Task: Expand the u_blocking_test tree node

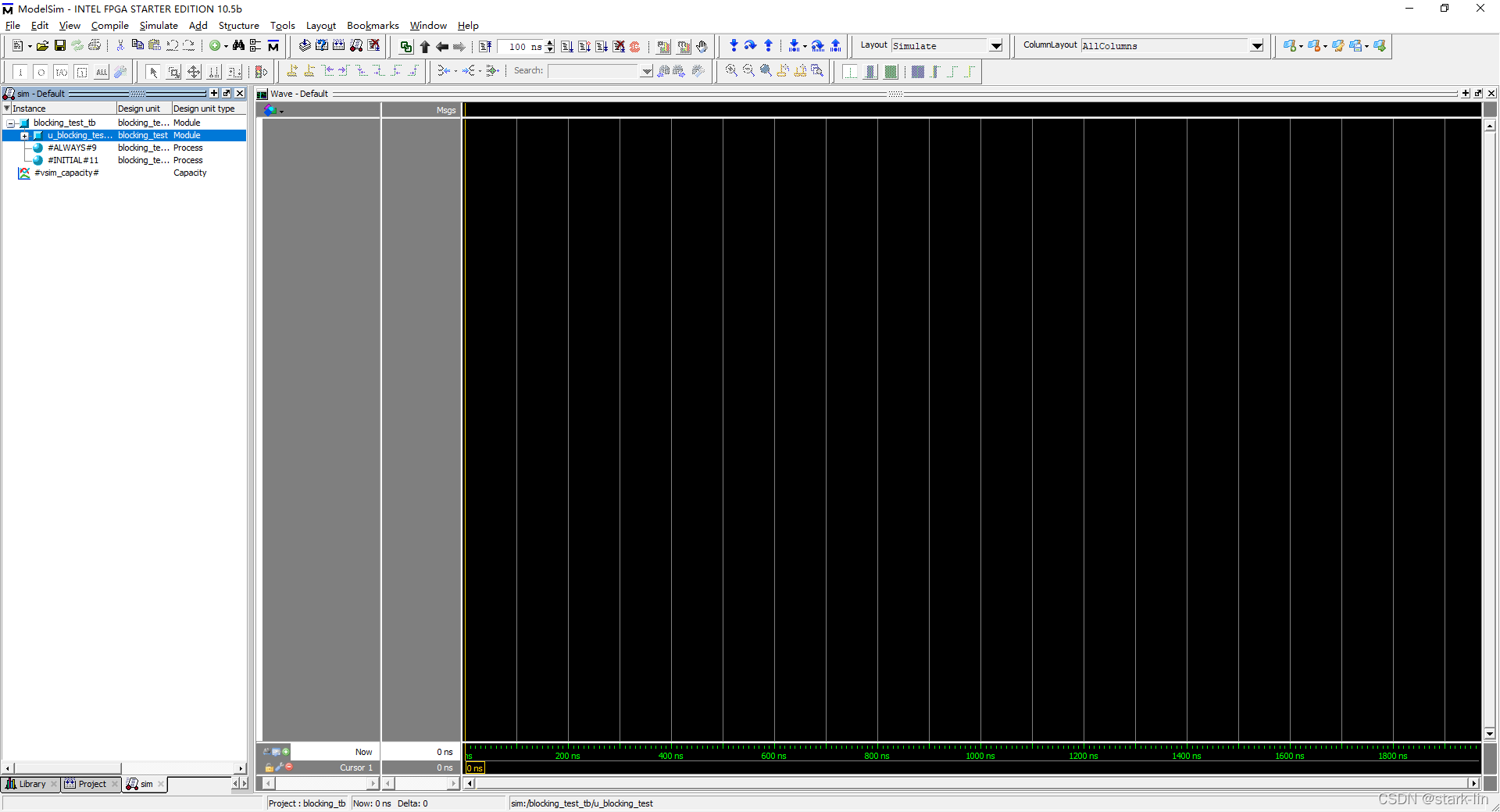Action: [x=25, y=136]
